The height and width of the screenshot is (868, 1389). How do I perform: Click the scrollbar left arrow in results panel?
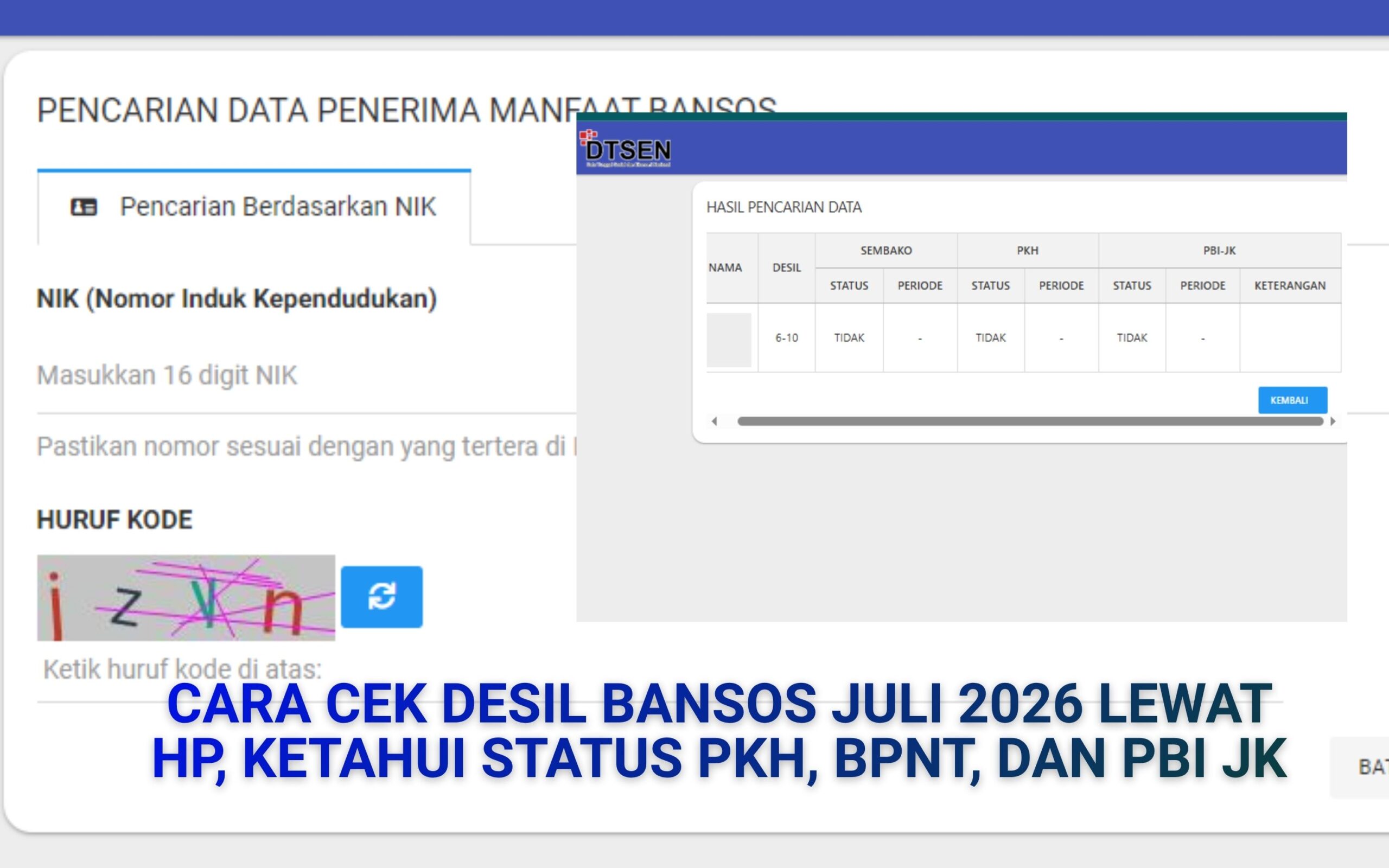[714, 422]
